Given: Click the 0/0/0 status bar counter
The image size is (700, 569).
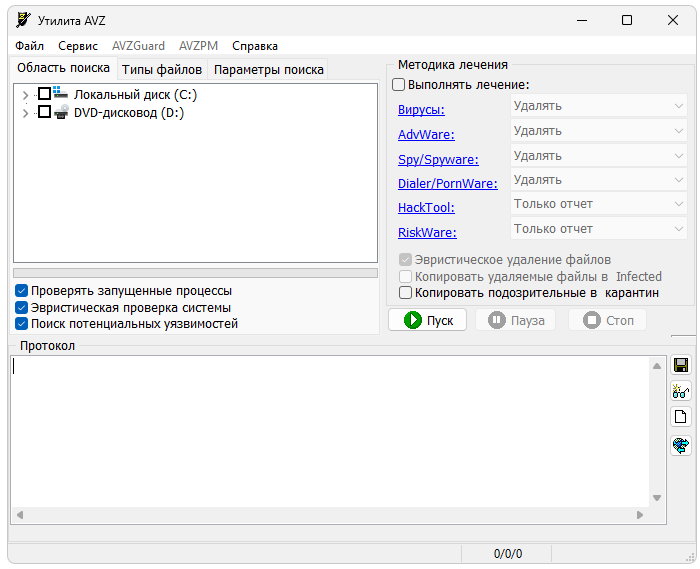Looking at the screenshot, I should coord(507,554).
